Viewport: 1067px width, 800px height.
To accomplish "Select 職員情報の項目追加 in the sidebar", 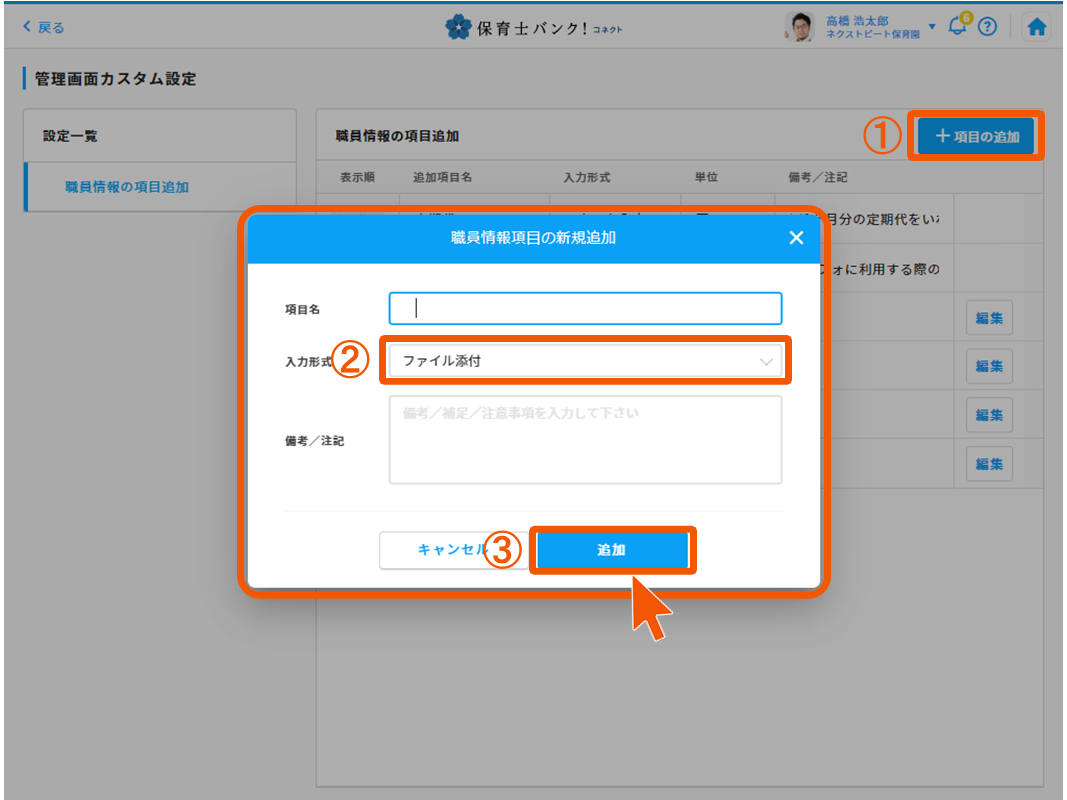I will 127,186.
